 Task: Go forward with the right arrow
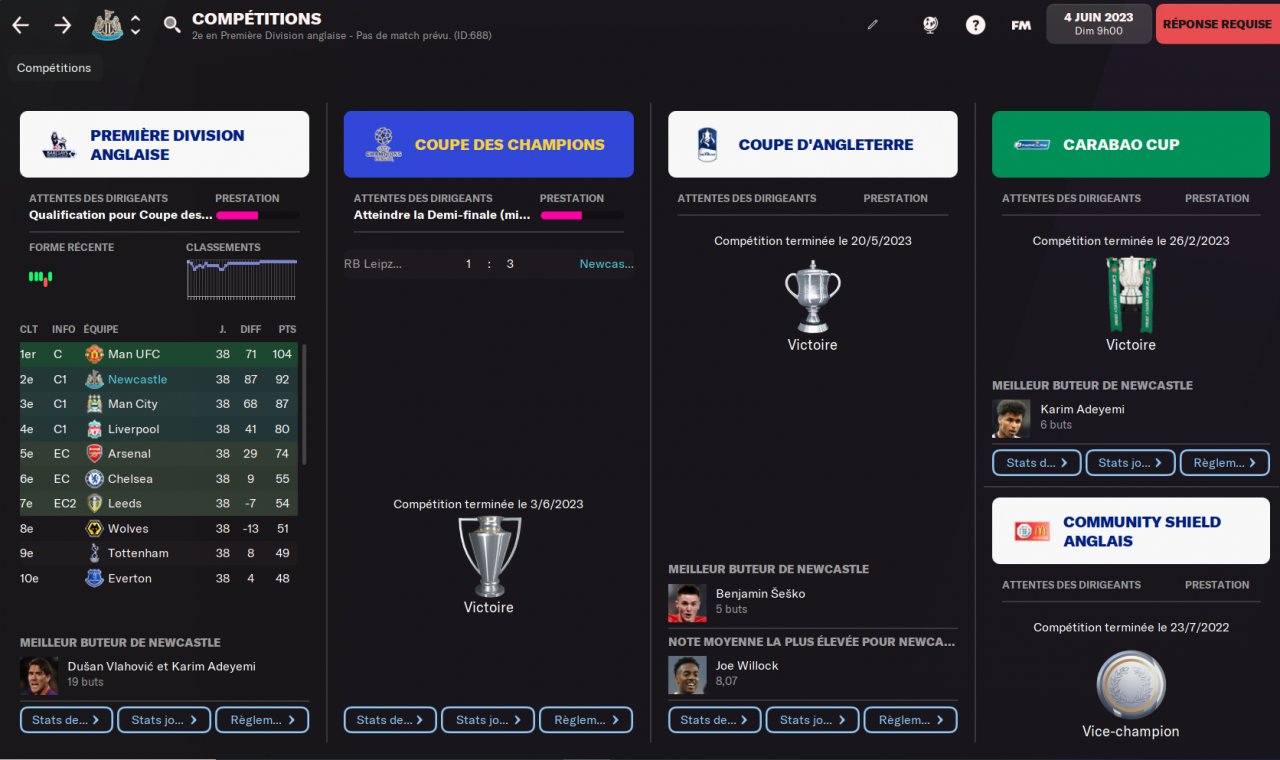[x=63, y=25]
